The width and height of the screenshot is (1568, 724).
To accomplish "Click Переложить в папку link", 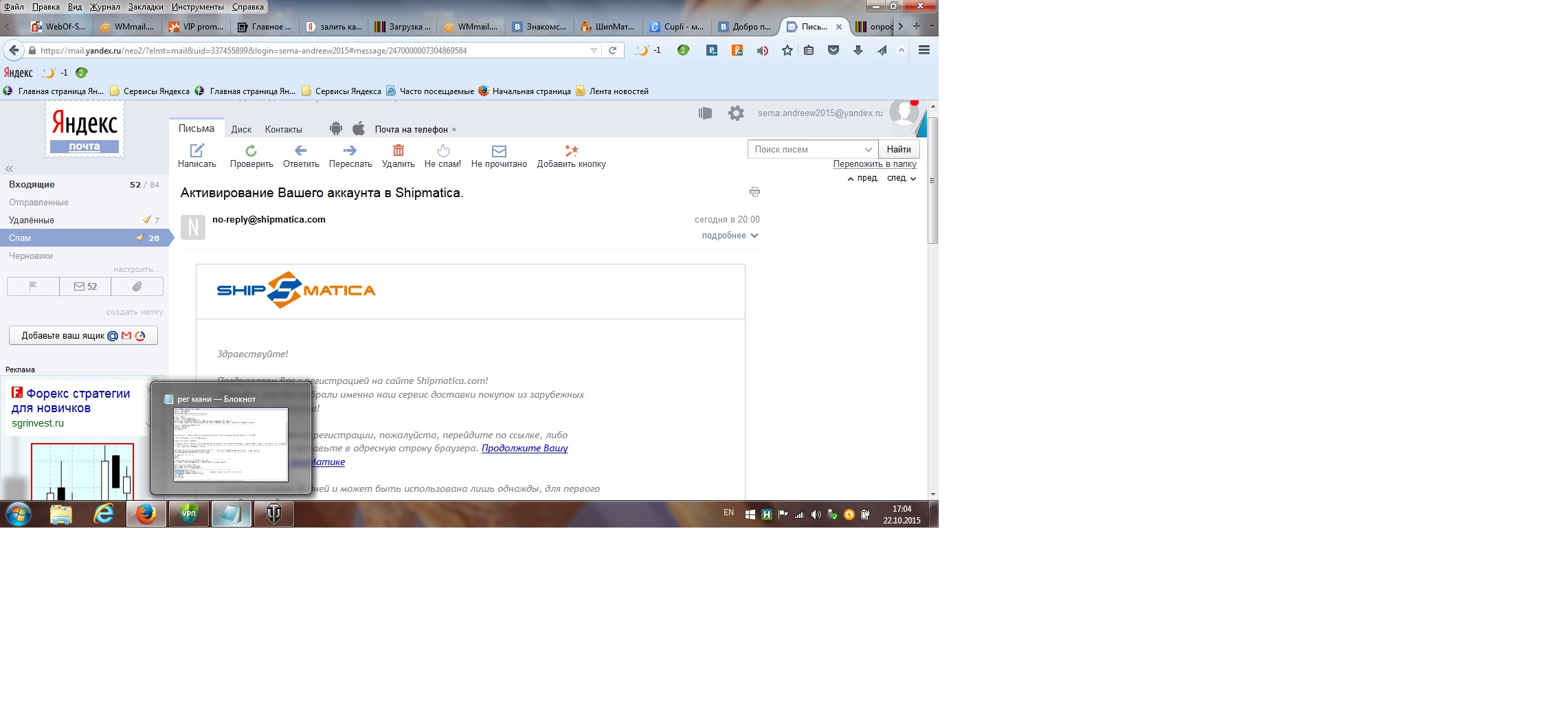I will pos(875,163).
